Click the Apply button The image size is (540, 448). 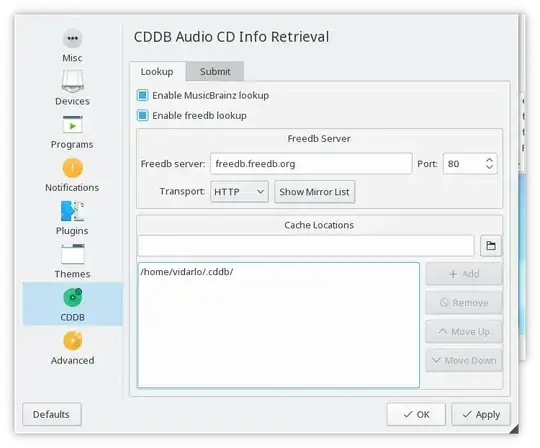coord(481,414)
